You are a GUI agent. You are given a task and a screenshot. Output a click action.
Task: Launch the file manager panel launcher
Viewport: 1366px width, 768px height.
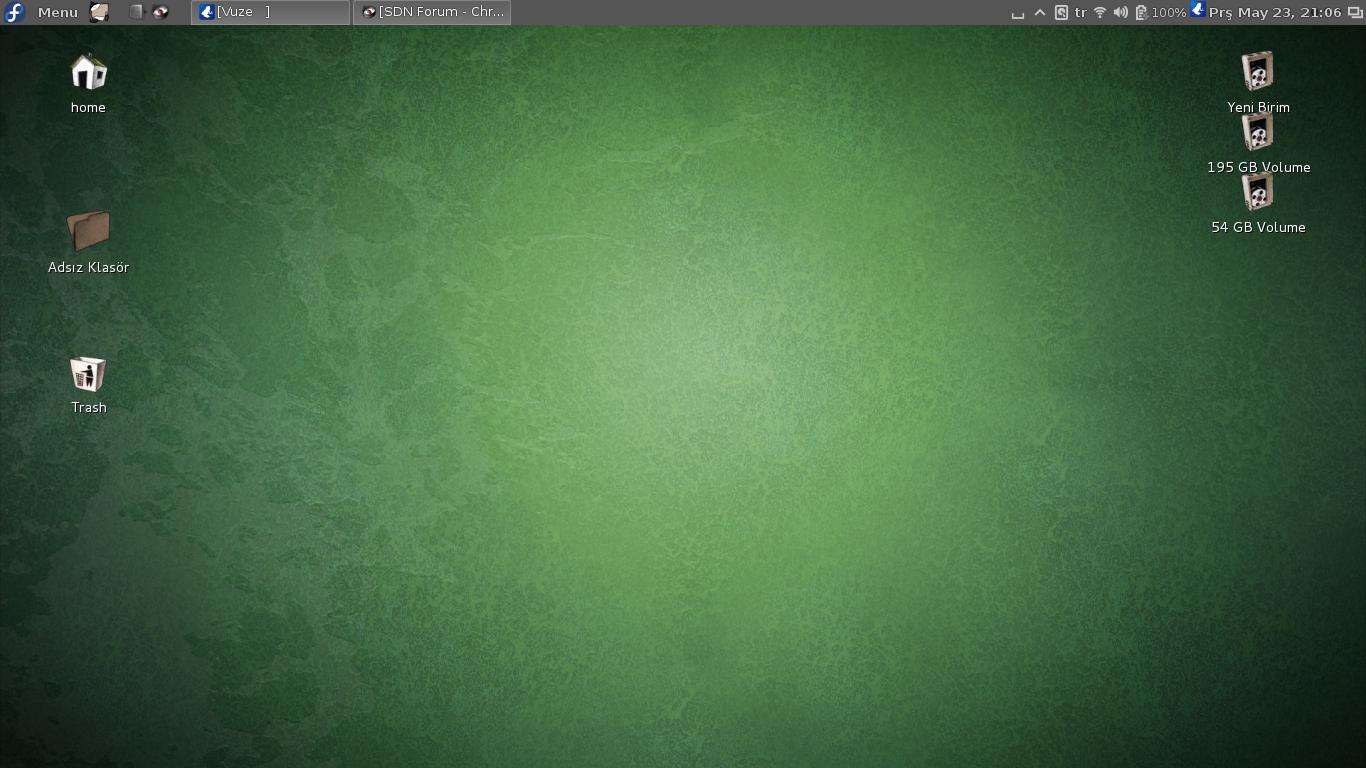(99, 12)
